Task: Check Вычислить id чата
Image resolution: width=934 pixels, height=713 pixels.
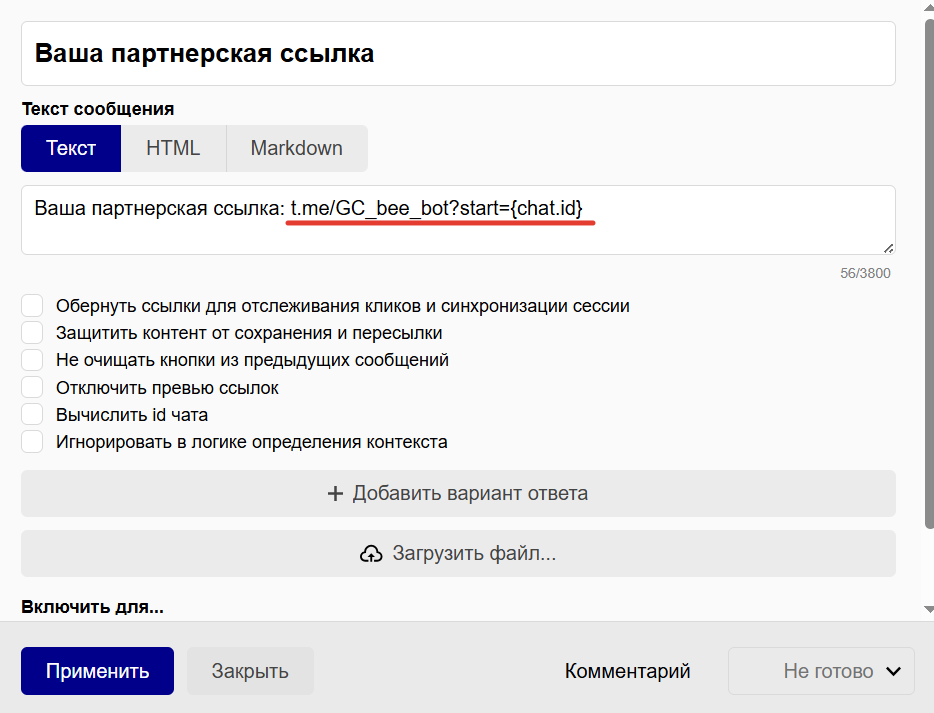Action: (31, 414)
